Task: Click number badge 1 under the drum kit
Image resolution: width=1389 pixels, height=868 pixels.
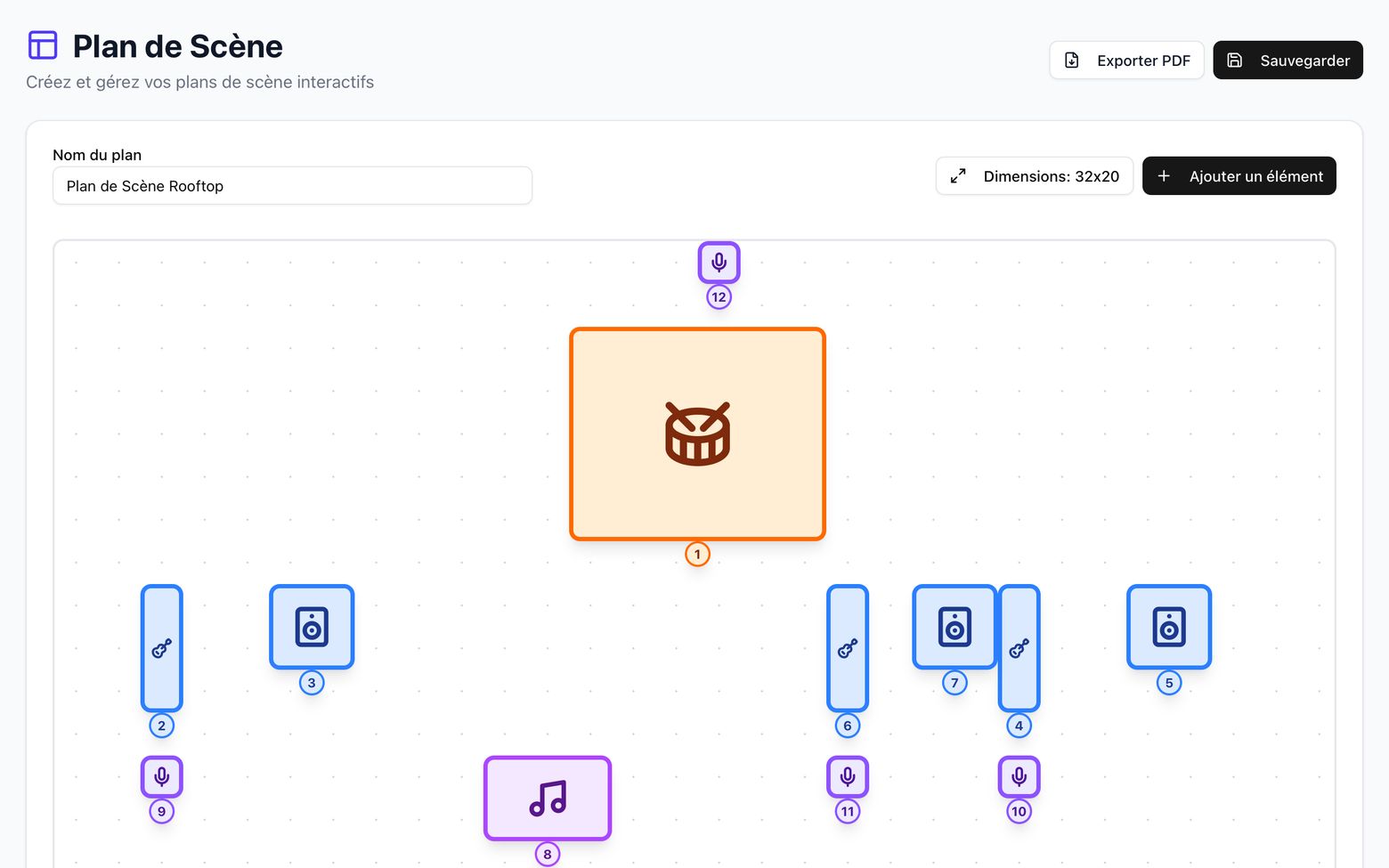Action: (697, 555)
